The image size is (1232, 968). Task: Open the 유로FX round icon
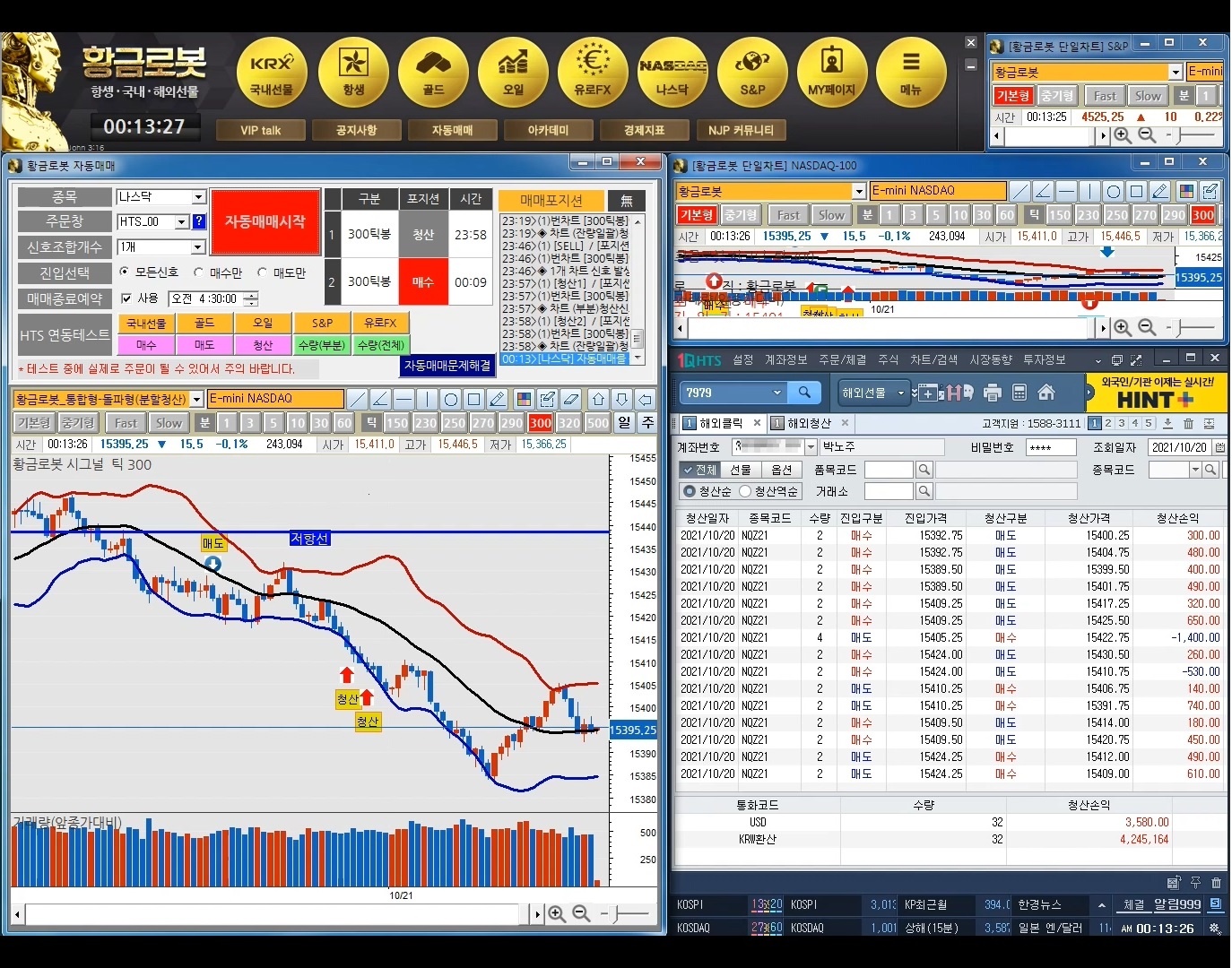(593, 73)
